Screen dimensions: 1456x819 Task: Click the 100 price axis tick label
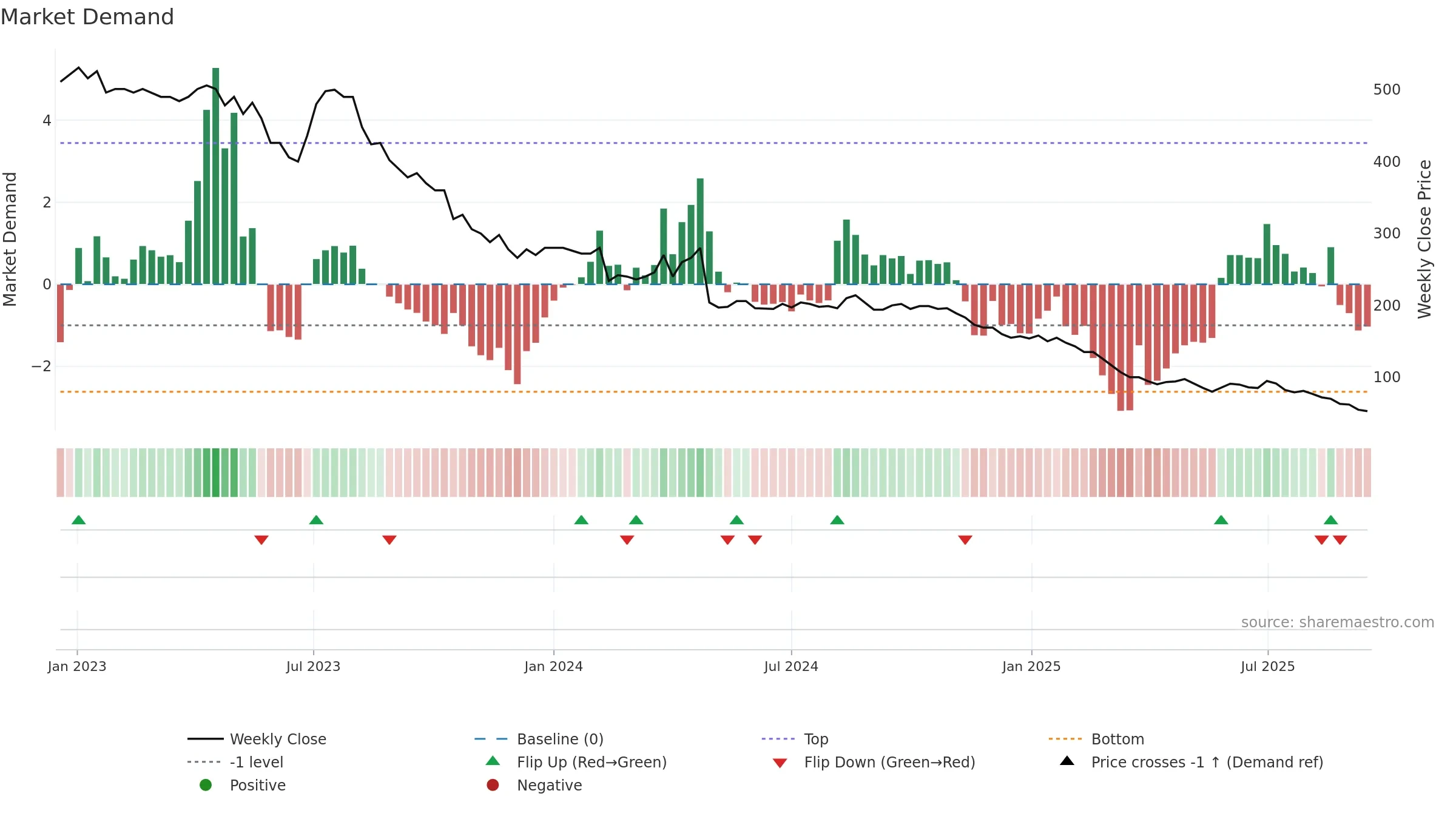pos(1387,377)
